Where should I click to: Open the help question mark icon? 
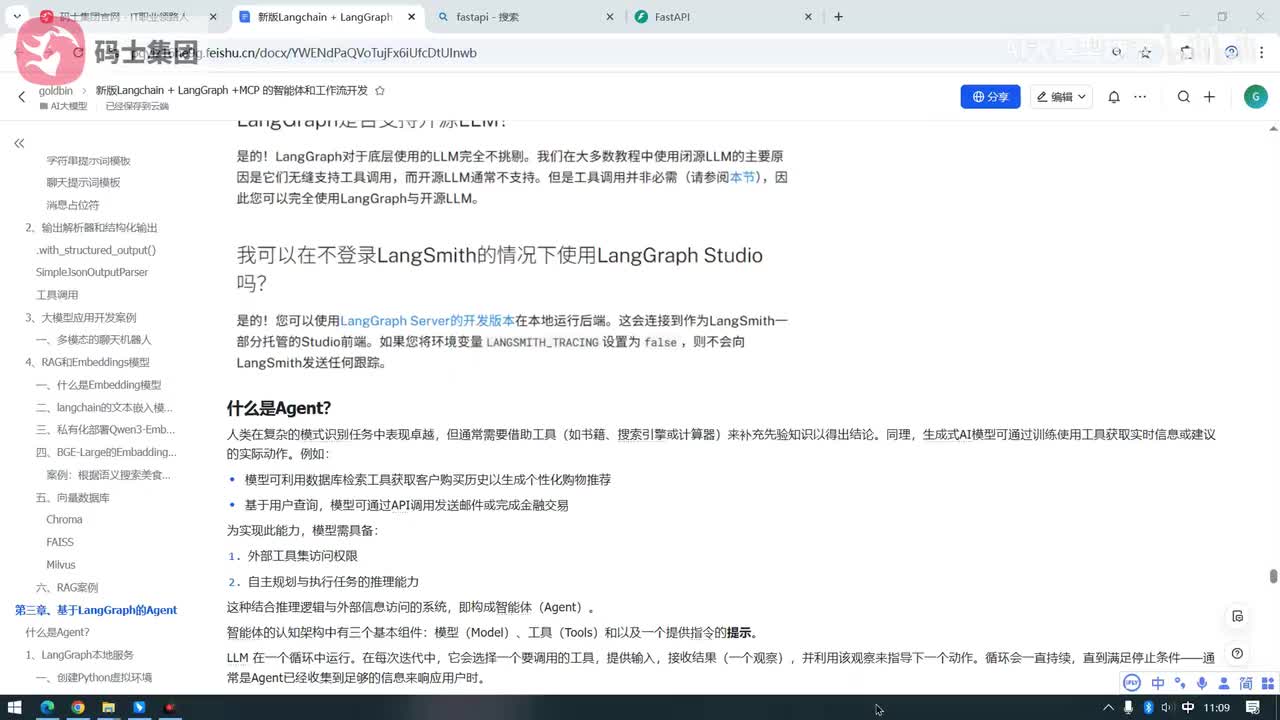pos(1238,654)
